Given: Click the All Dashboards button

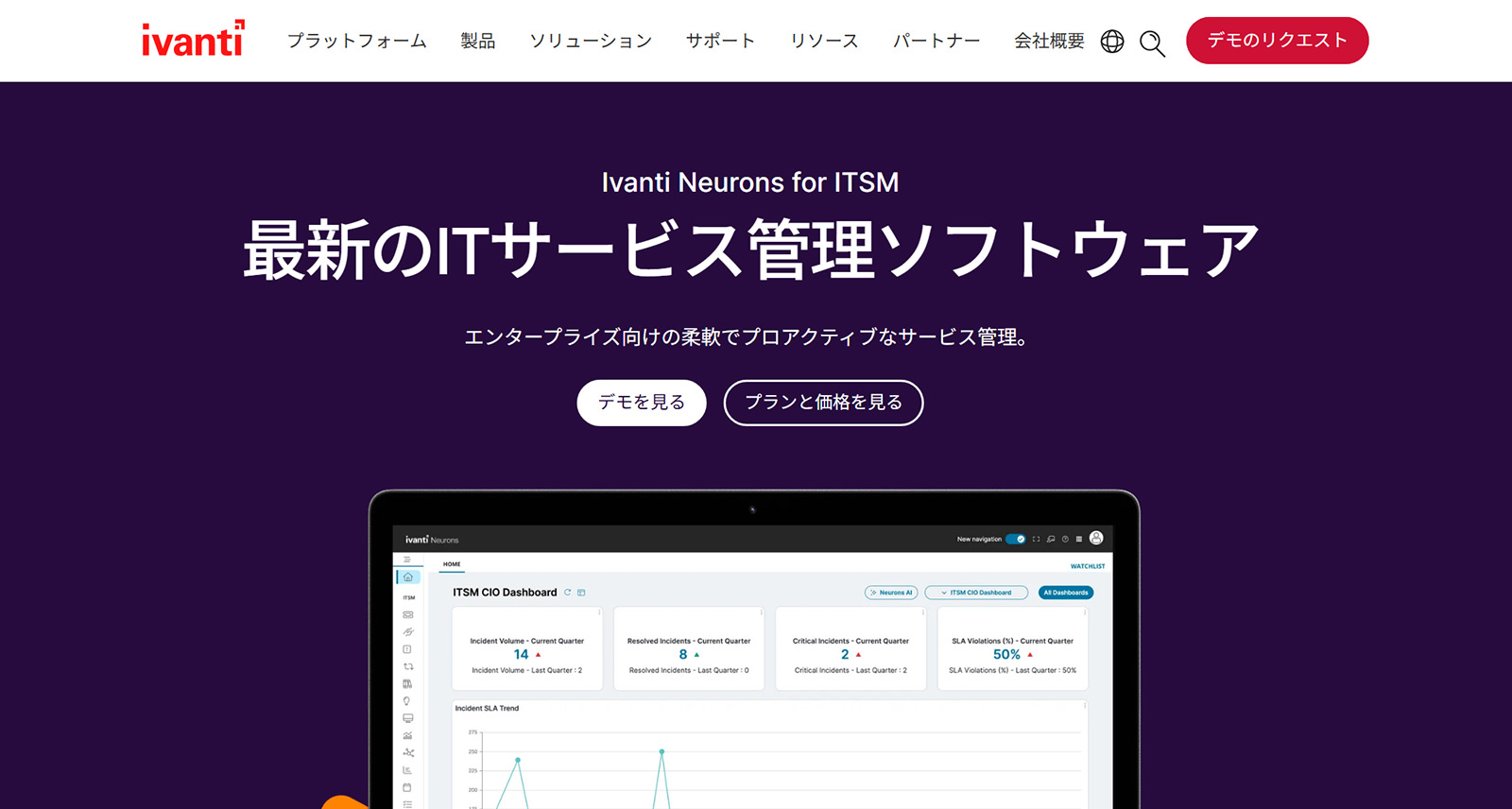Looking at the screenshot, I should click(x=1066, y=593).
